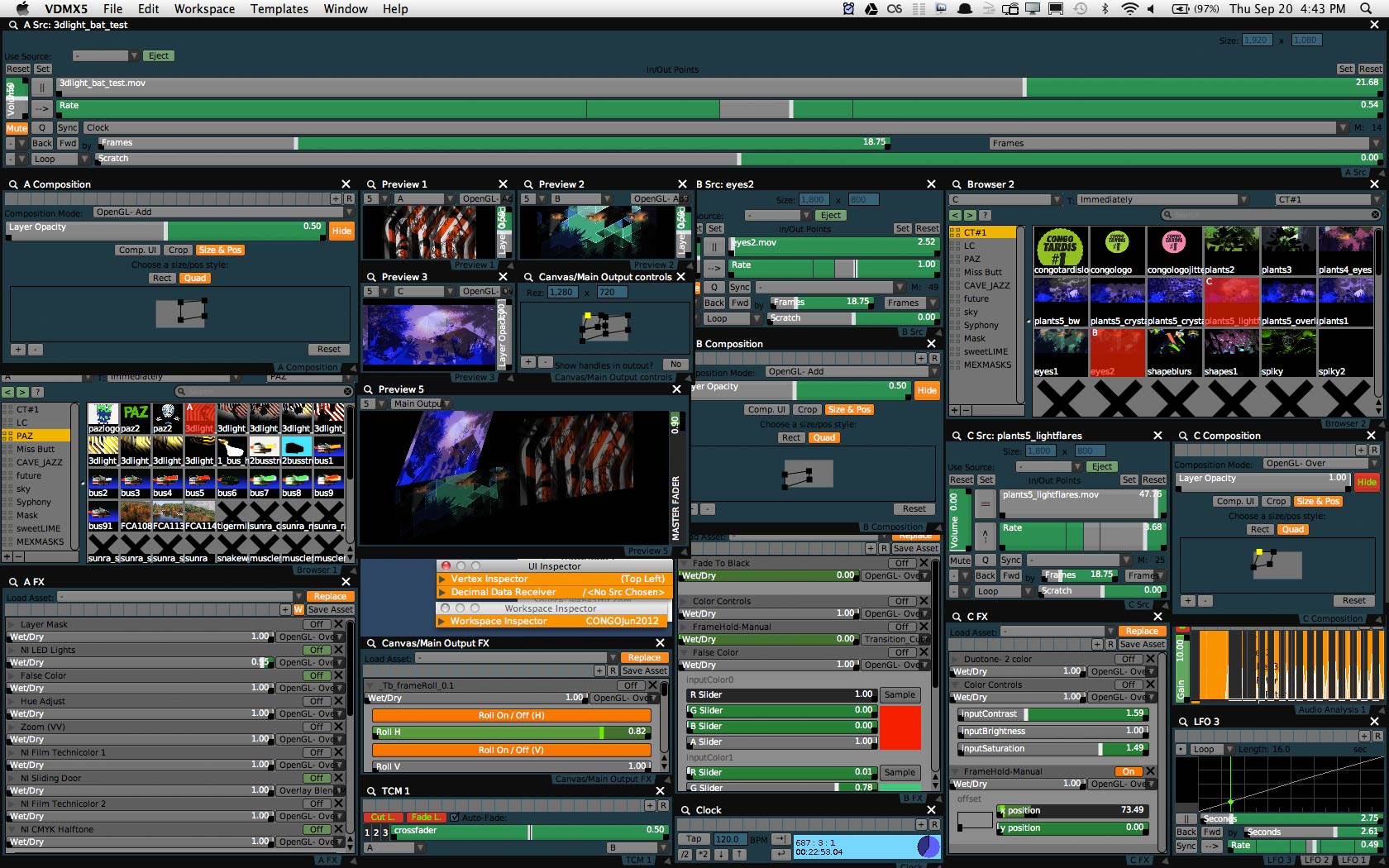
Task: Open the A Composition magnifier icon
Action: coord(13,184)
